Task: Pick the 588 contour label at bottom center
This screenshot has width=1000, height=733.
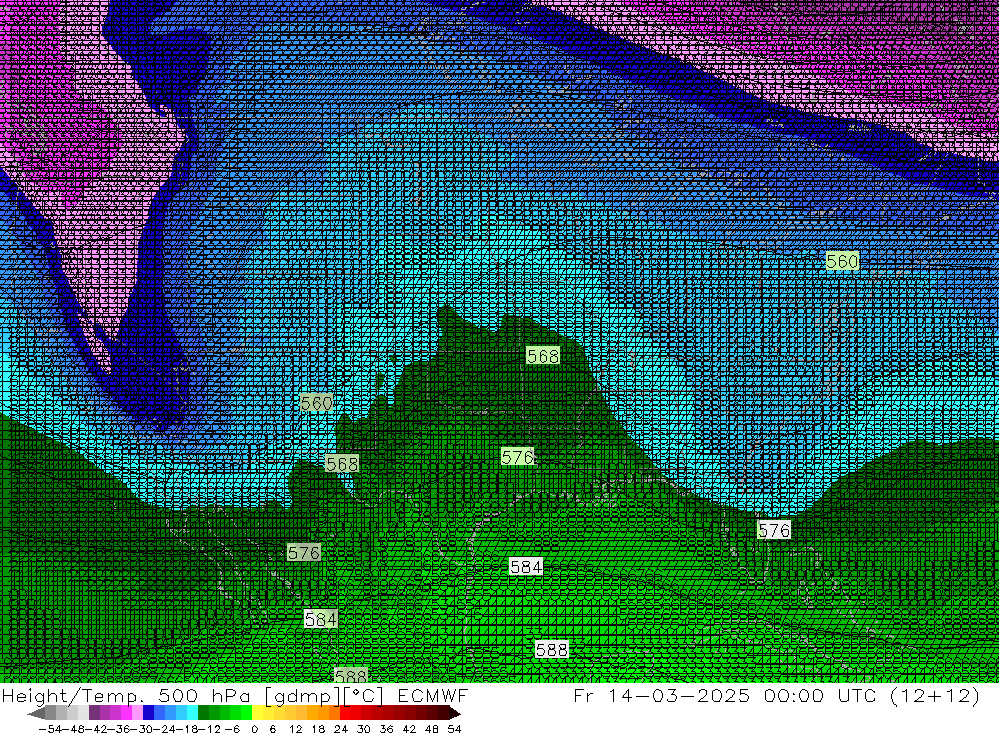Action: [x=551, y=649]
